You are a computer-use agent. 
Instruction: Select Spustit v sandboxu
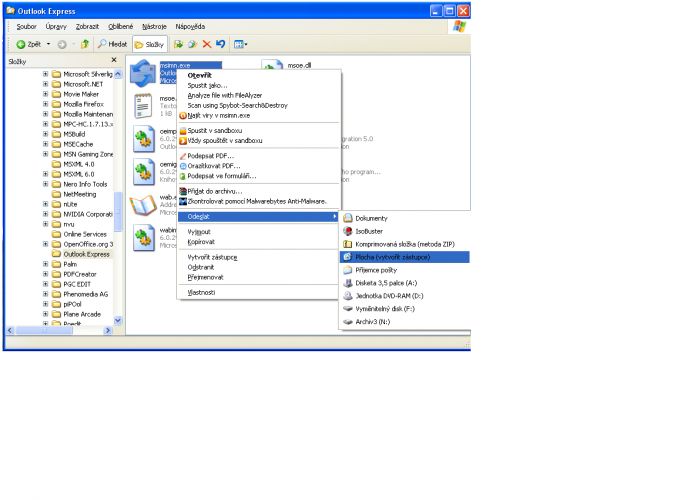tap(259, 131)
